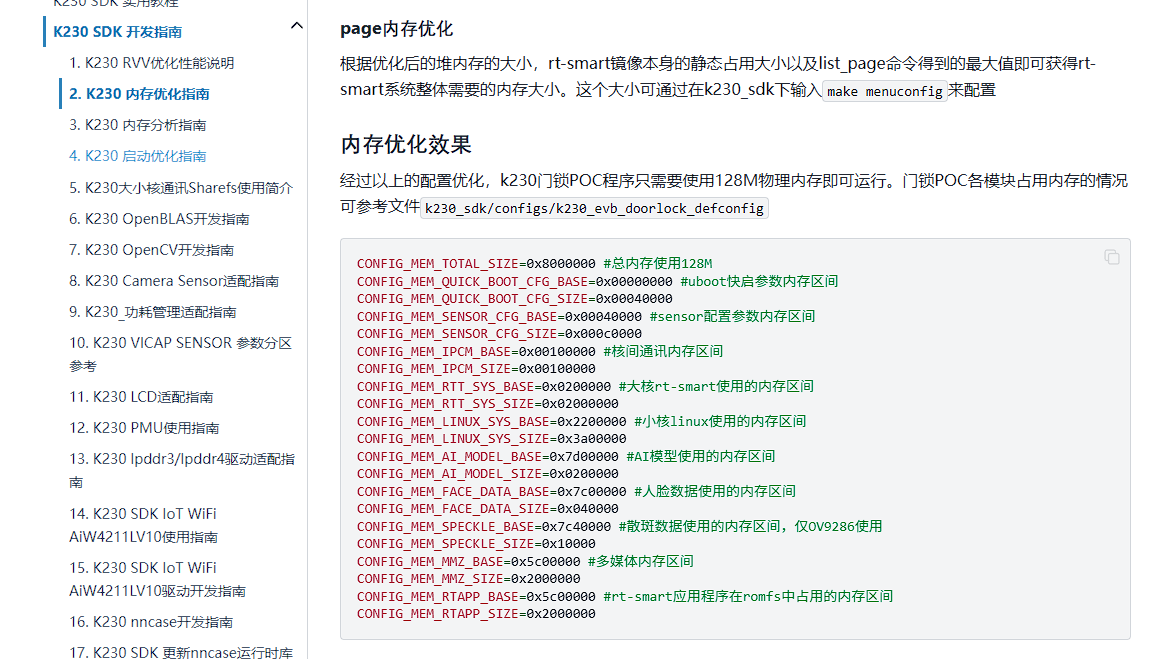Viewport: 1156px width, 659px height.
Task: Navigate to 6. K230 OpenBLAS开发指南
Action: 159,219
